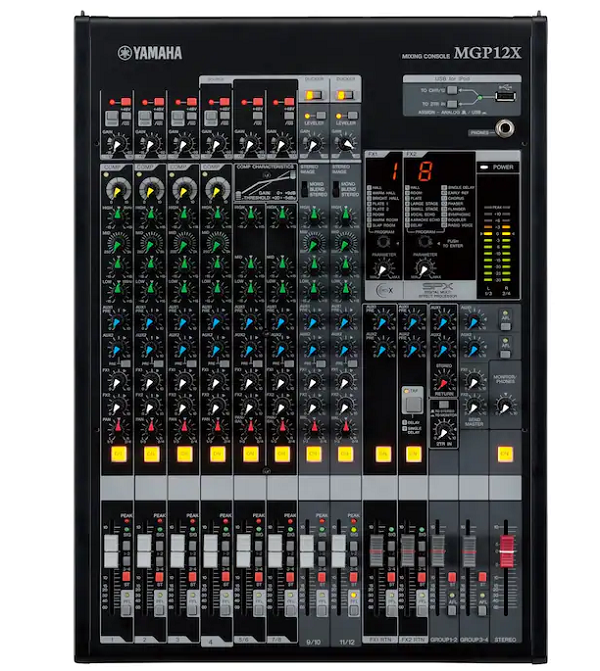The image size is (600, 671).
Task: Tap the TAP tempo button
Action: (x=413, y=404)
